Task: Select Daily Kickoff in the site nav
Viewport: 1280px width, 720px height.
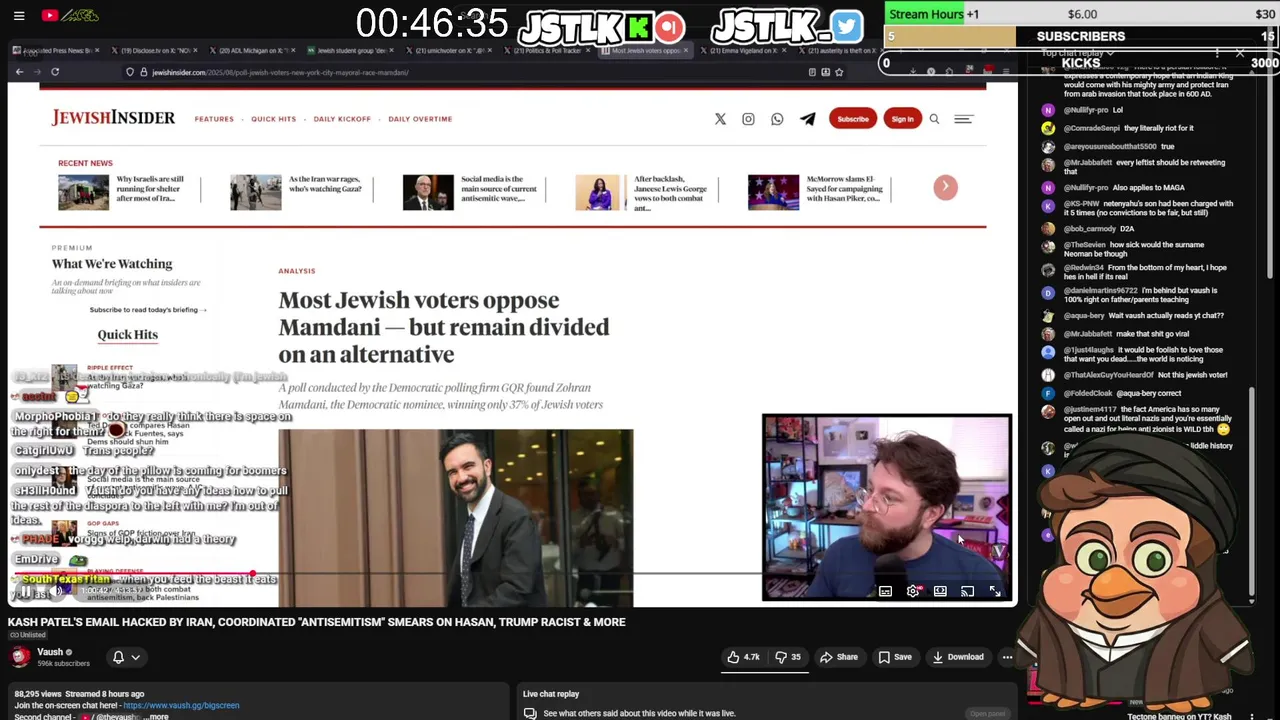Action: point(342,119)
